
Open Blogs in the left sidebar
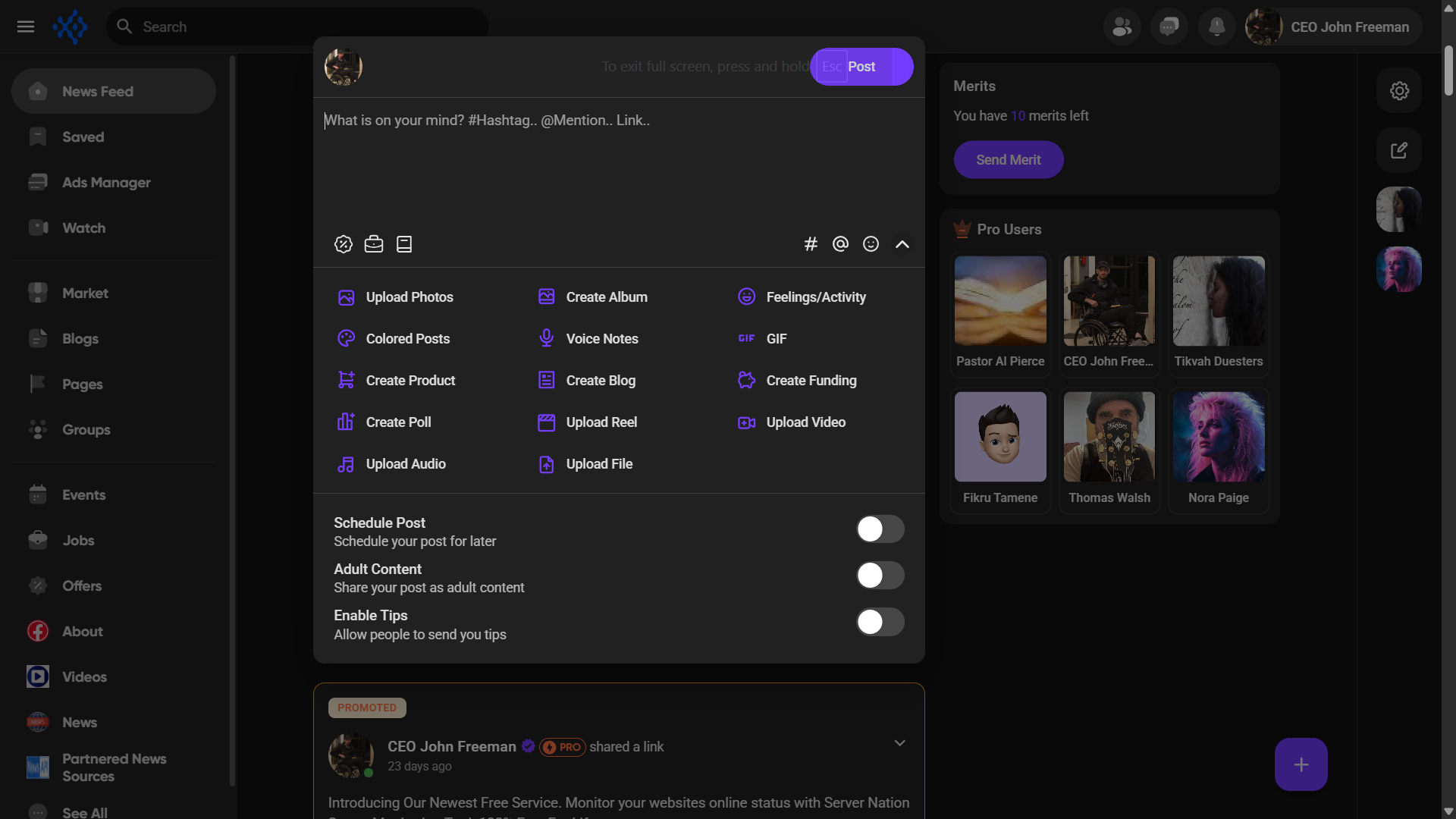tap(80, 339)
